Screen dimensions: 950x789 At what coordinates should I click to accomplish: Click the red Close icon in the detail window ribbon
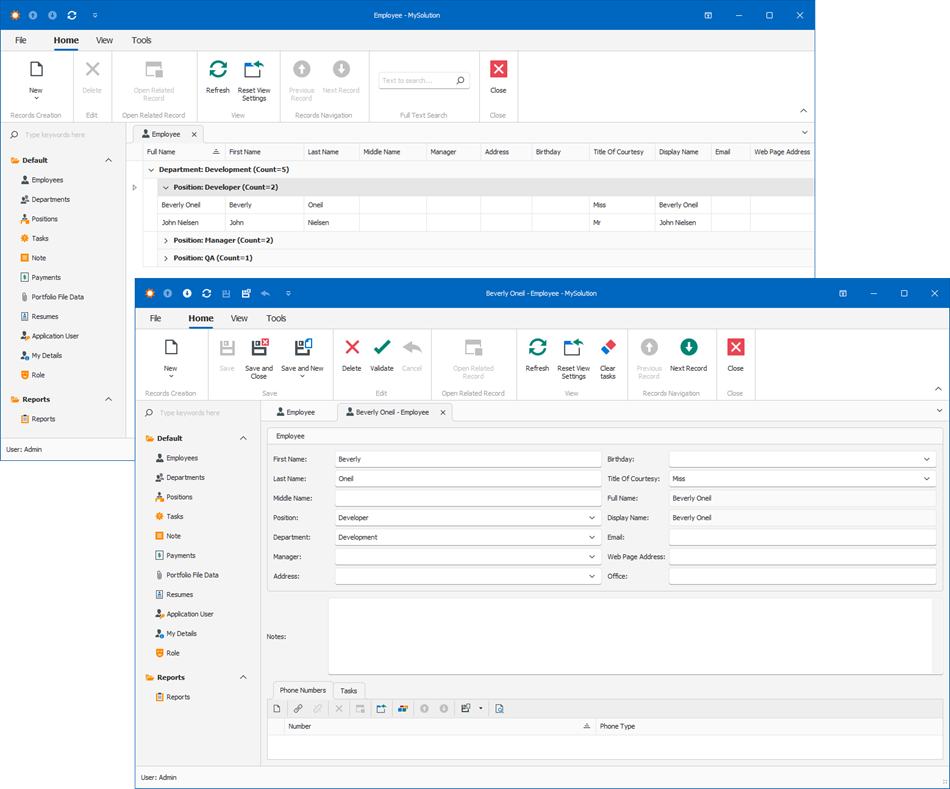click(x=736, y=347)
